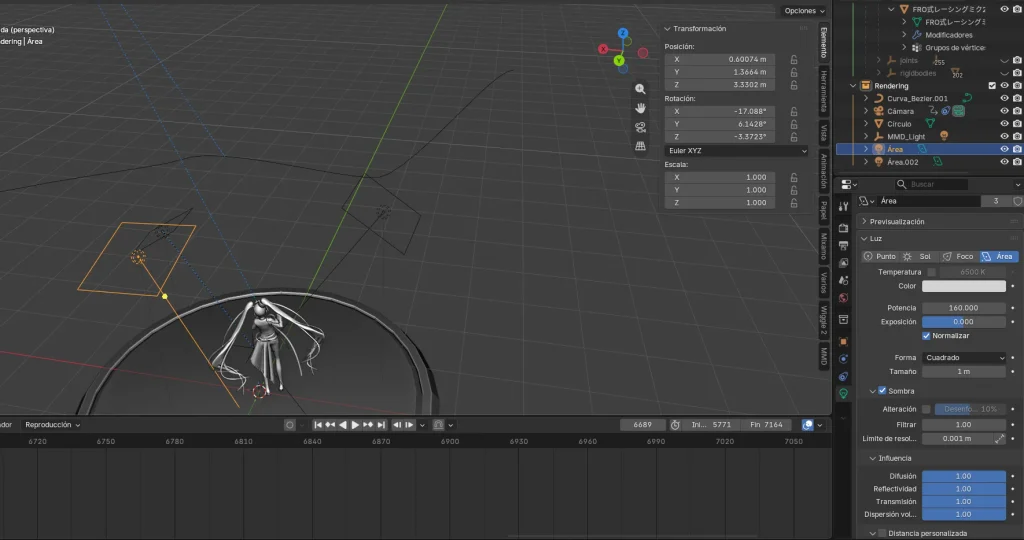Toggle the auto keying record button

pos(289,425)
